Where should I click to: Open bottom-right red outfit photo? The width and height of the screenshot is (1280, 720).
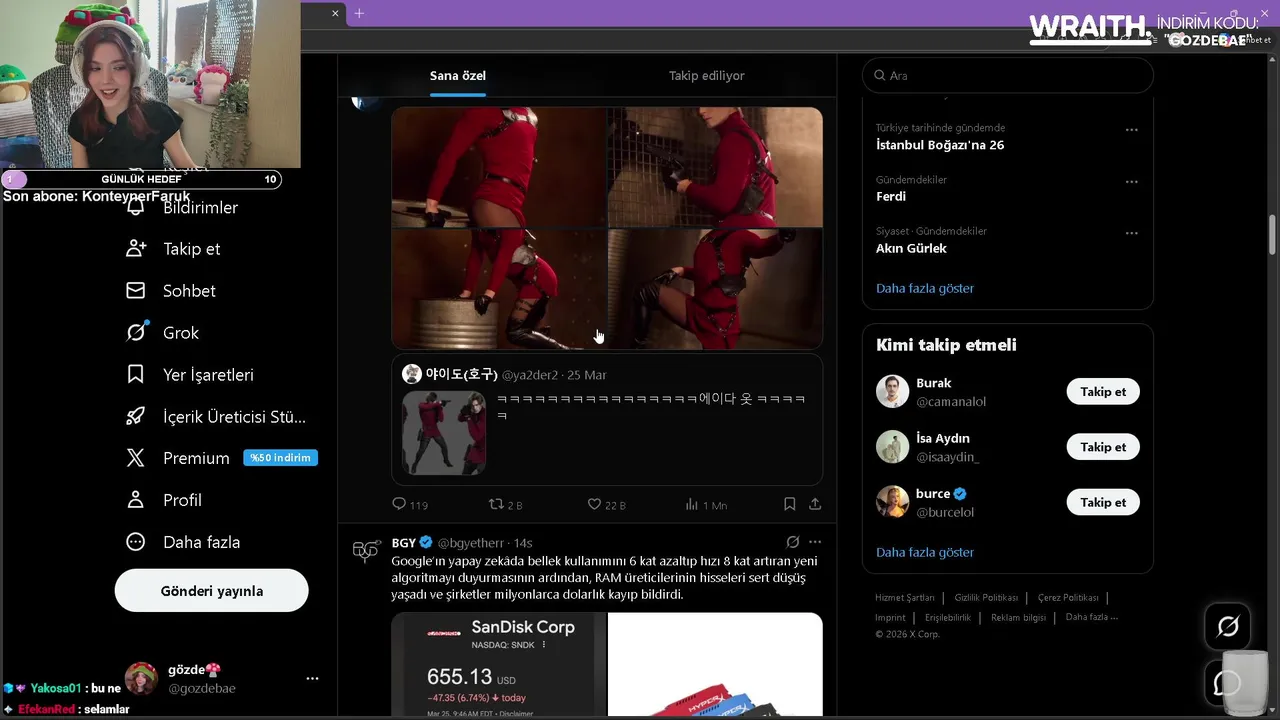(x=716, y=289)
